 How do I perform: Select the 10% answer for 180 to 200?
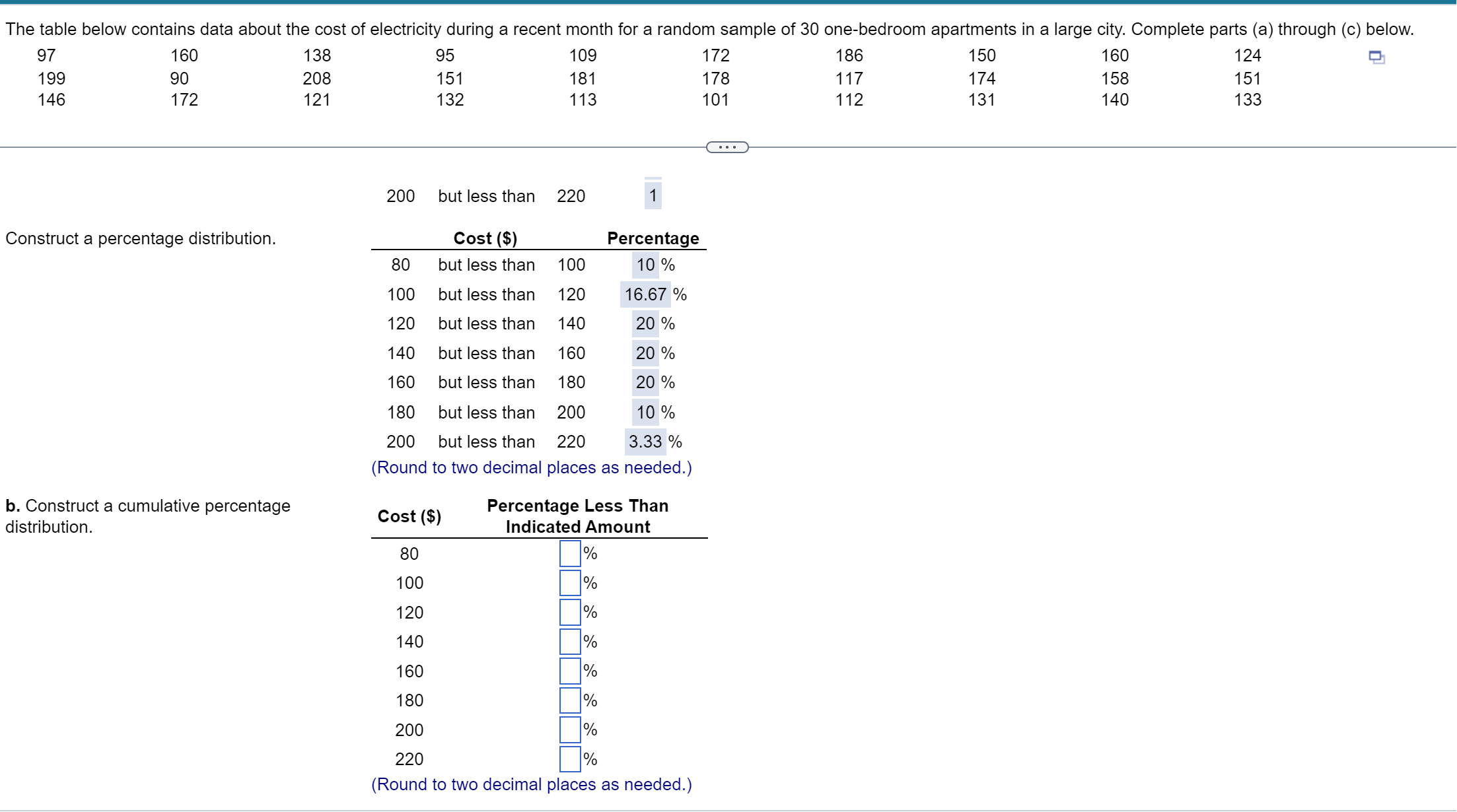click(x=645, y=413)
